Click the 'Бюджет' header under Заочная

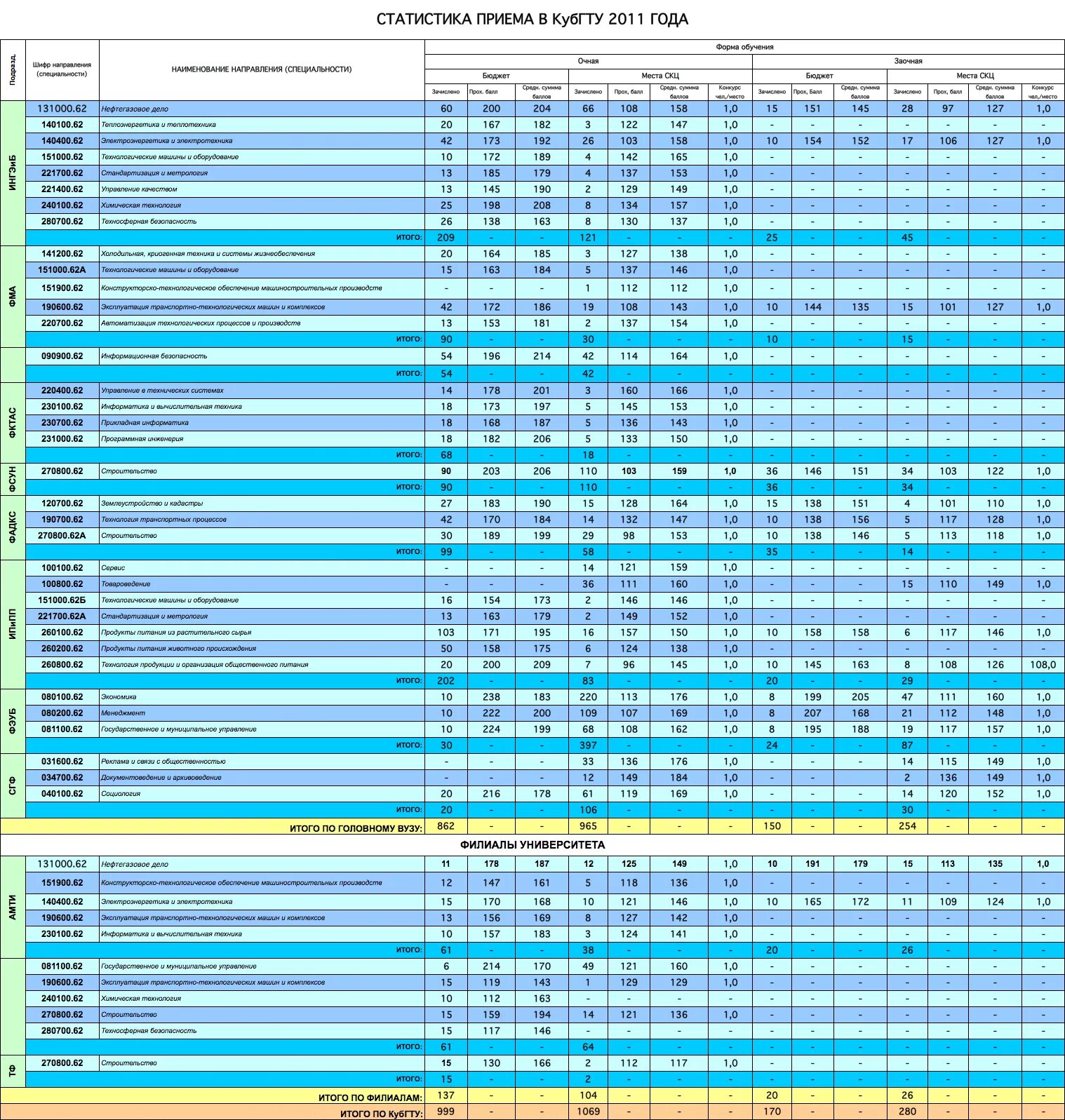click(x=819, y=76)
